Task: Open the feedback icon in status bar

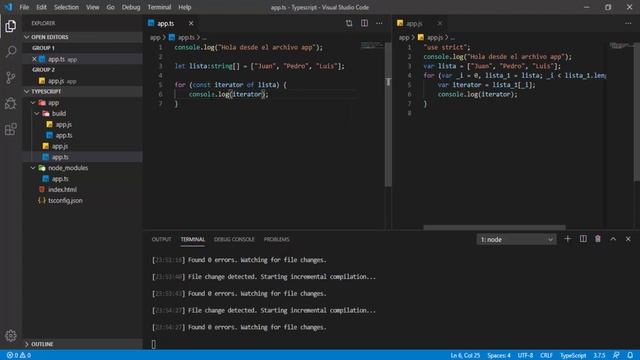Action: [616, 356]
